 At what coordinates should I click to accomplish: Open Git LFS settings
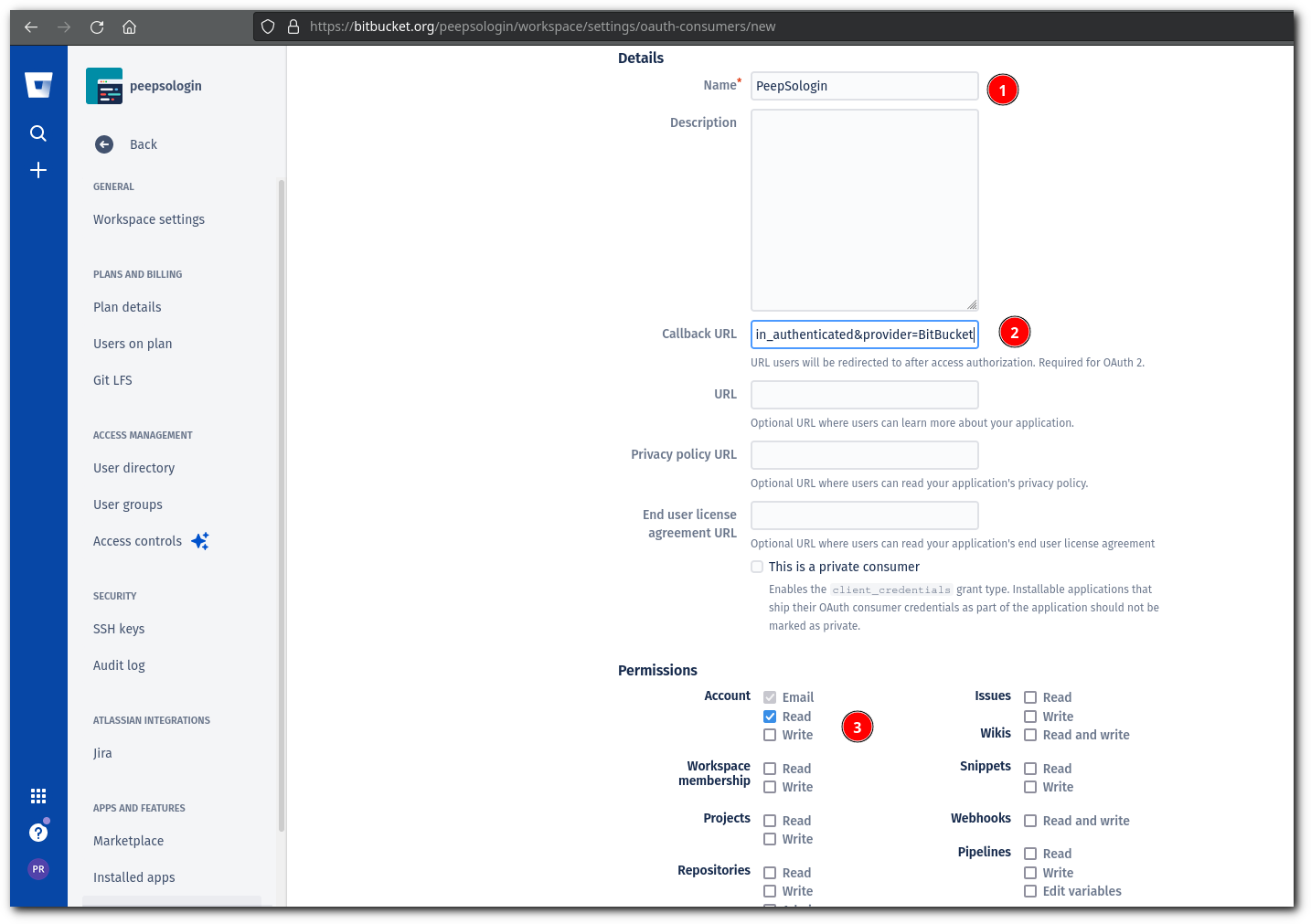point(112,380)
